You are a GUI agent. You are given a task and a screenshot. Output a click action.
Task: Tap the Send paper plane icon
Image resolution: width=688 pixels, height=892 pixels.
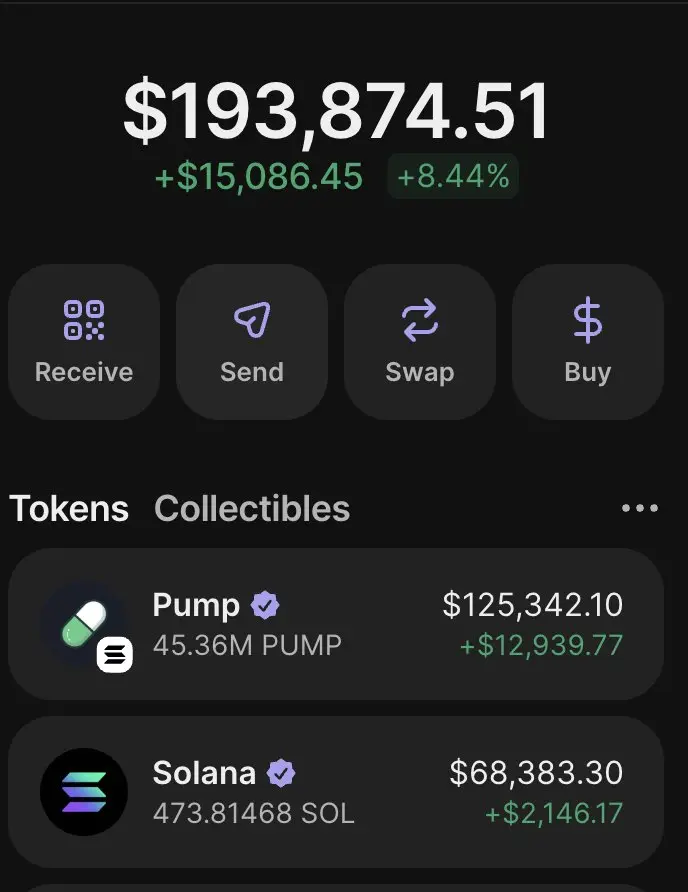(252, 320)
